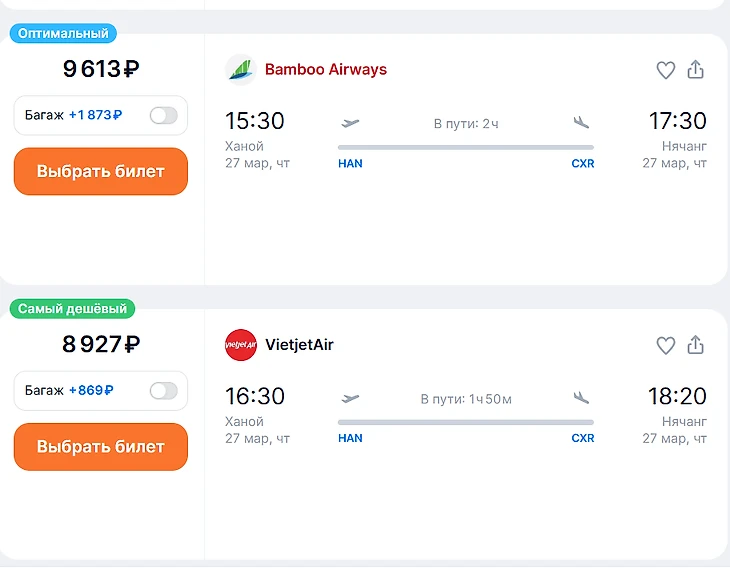Click HAN airport code on Bamboo flight
The width and height of the screenshot is (730, 571).
click(350, 163)
